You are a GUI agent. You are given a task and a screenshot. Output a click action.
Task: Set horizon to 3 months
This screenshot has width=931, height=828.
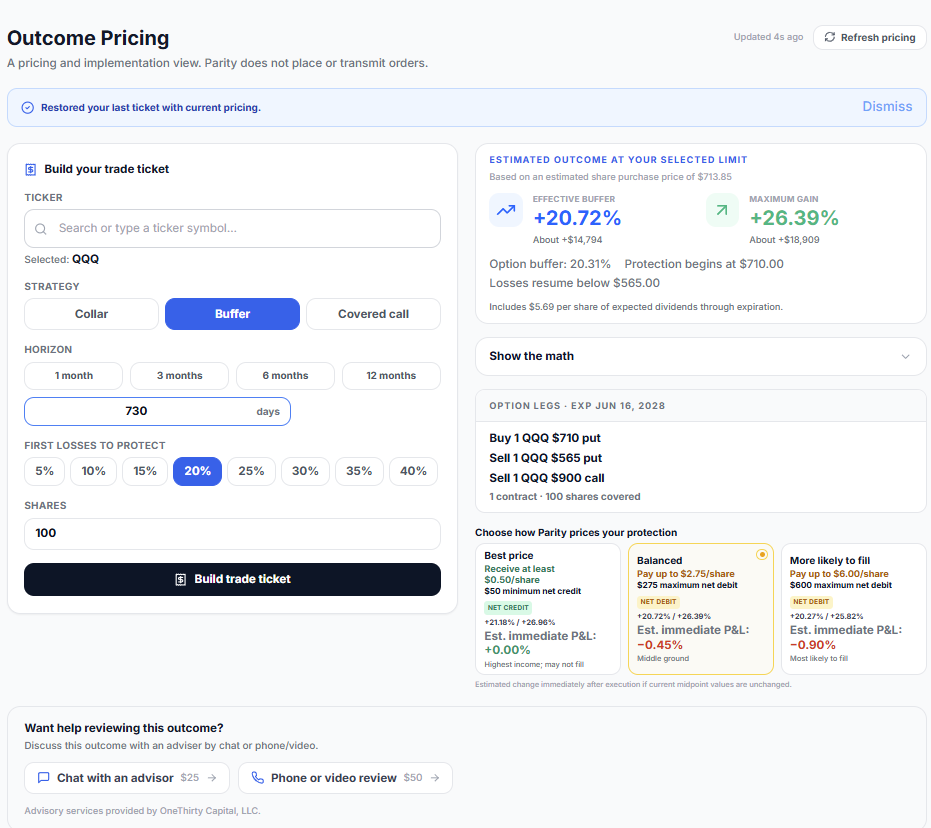click(x=179, y=376)
